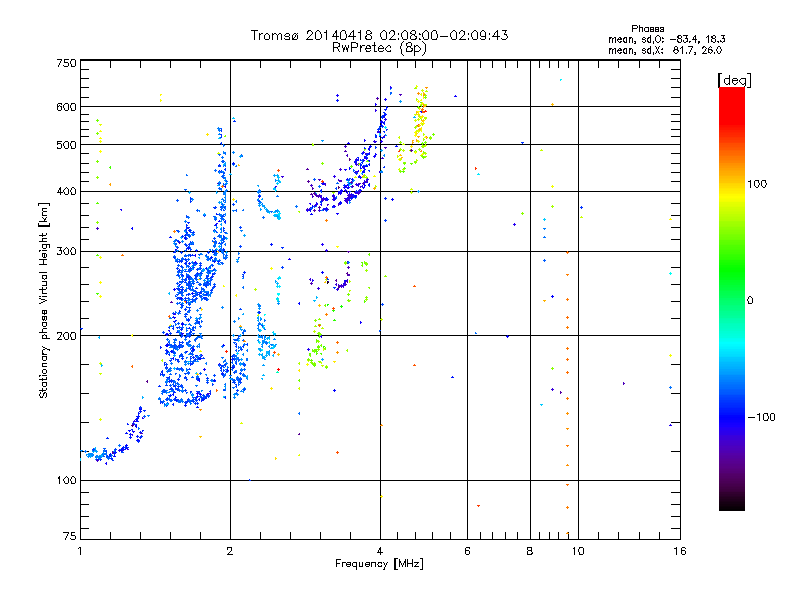
Task: Click 'mean, sd,O: -83.4, 18.3' statistic
Action: tap(666, 39)
